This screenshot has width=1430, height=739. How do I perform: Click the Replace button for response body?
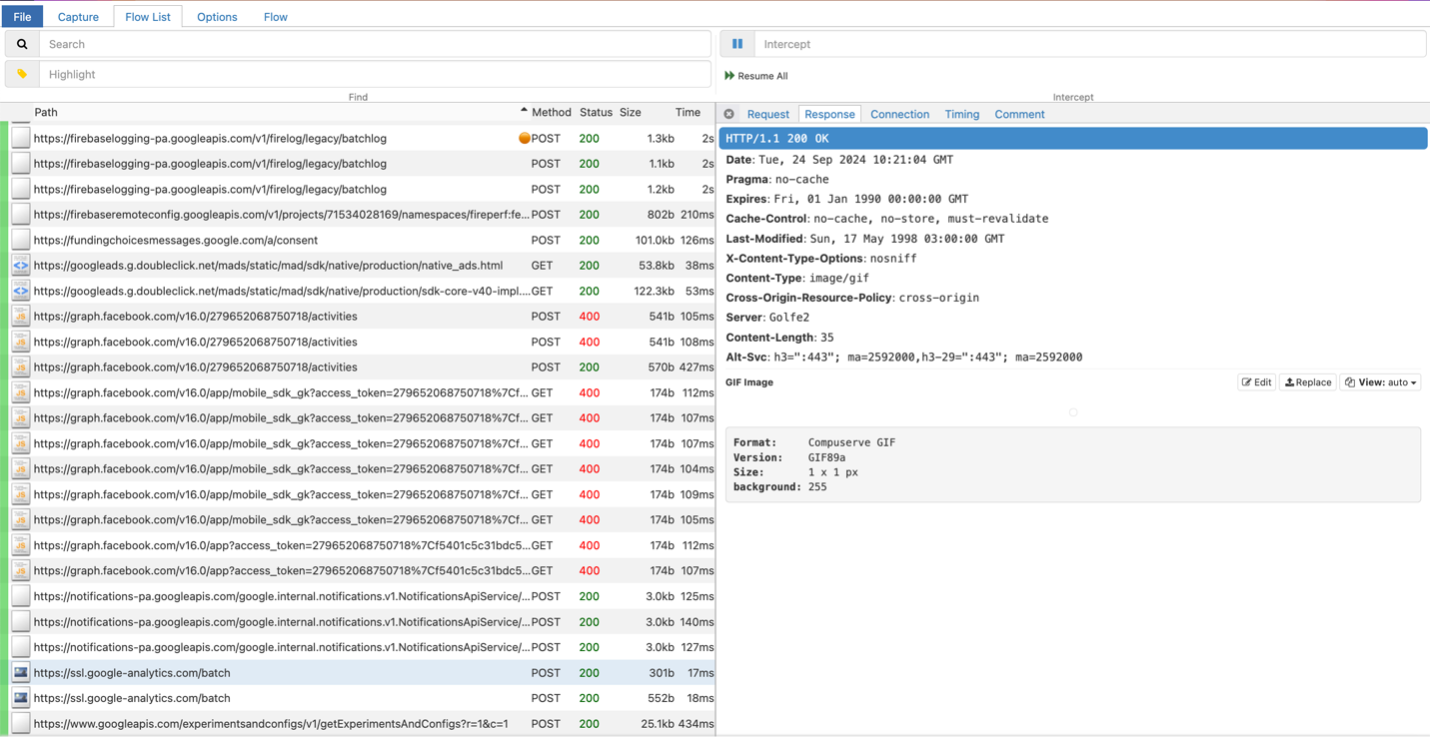[1307, 382]
